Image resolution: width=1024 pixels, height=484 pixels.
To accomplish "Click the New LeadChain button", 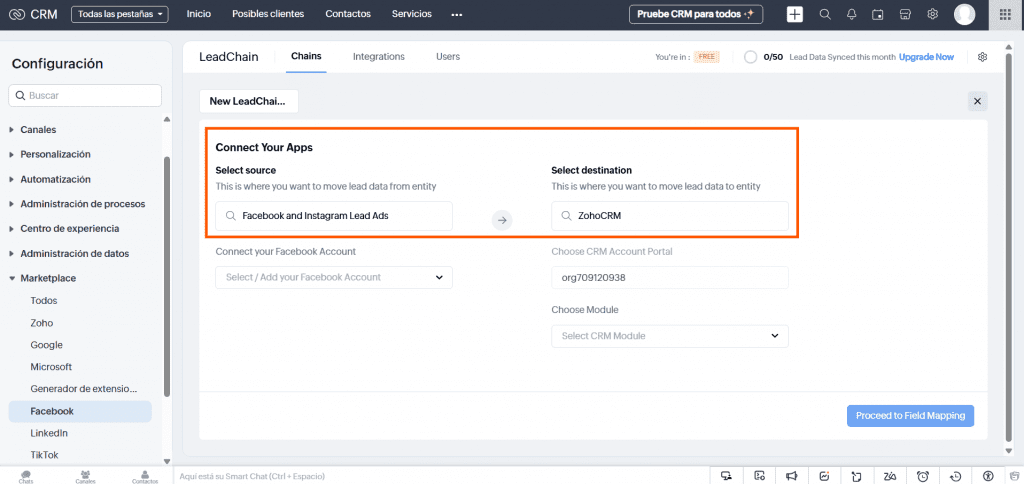I will pos(248,101).
